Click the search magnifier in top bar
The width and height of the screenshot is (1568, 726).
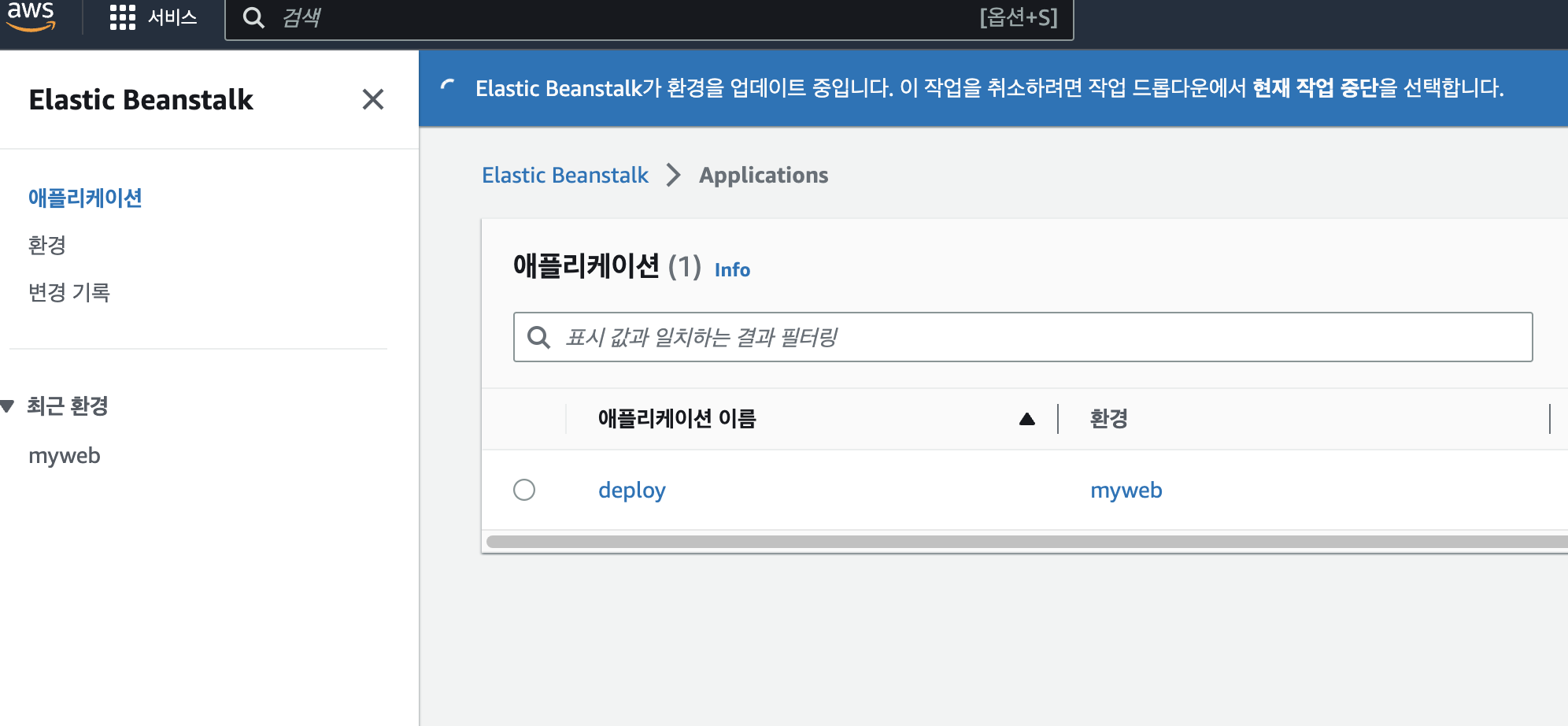pyautogui.click(x=253, y=17)
